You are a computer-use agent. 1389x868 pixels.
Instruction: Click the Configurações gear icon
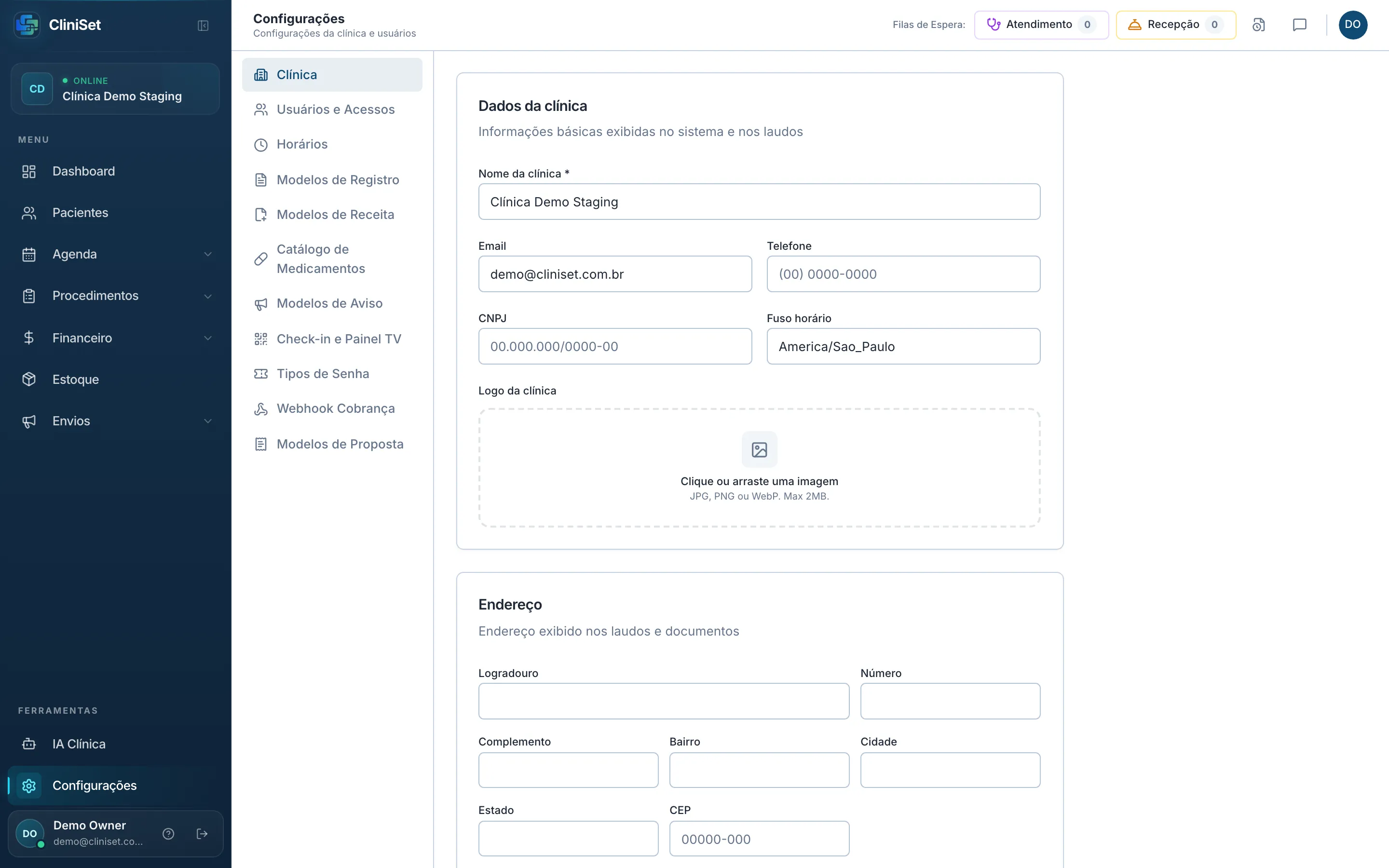[29, 786]
